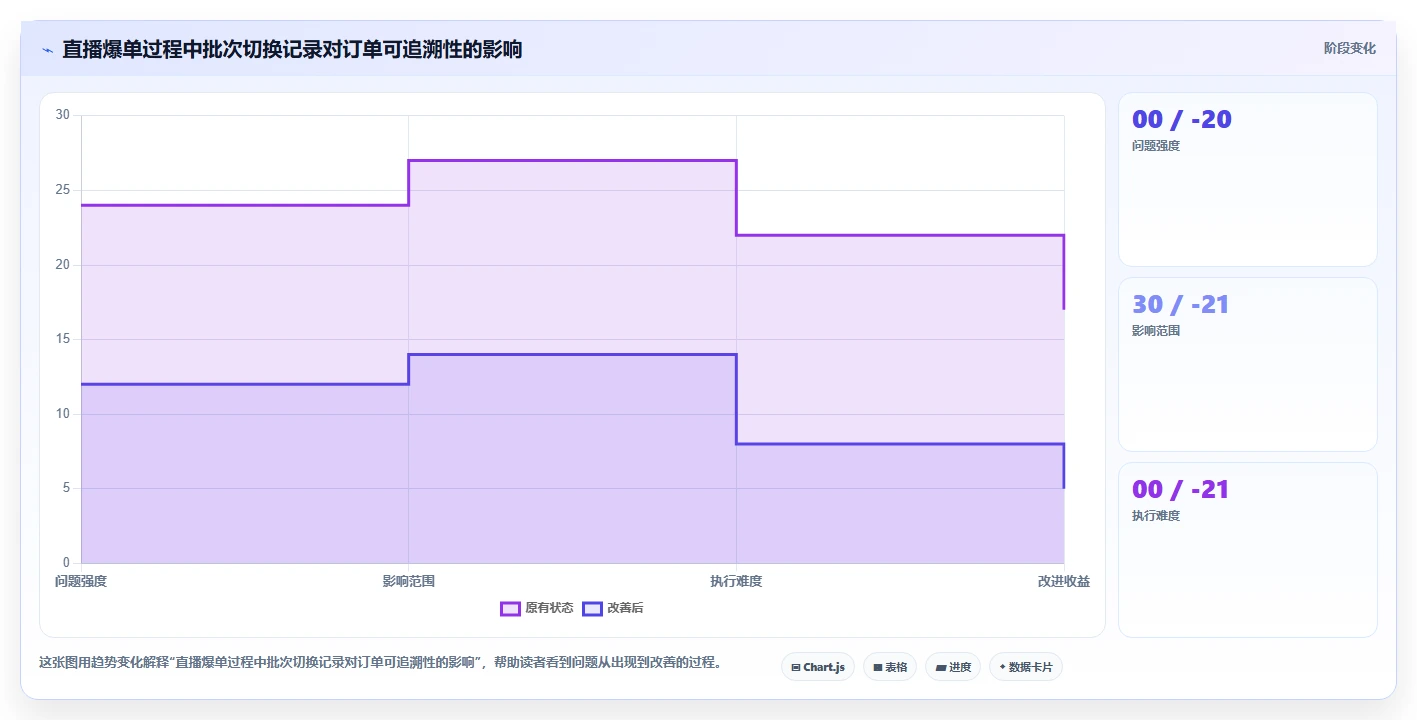Click the 00 / -21 value
Screen dimensions: 1417x720
[1180, 490]
